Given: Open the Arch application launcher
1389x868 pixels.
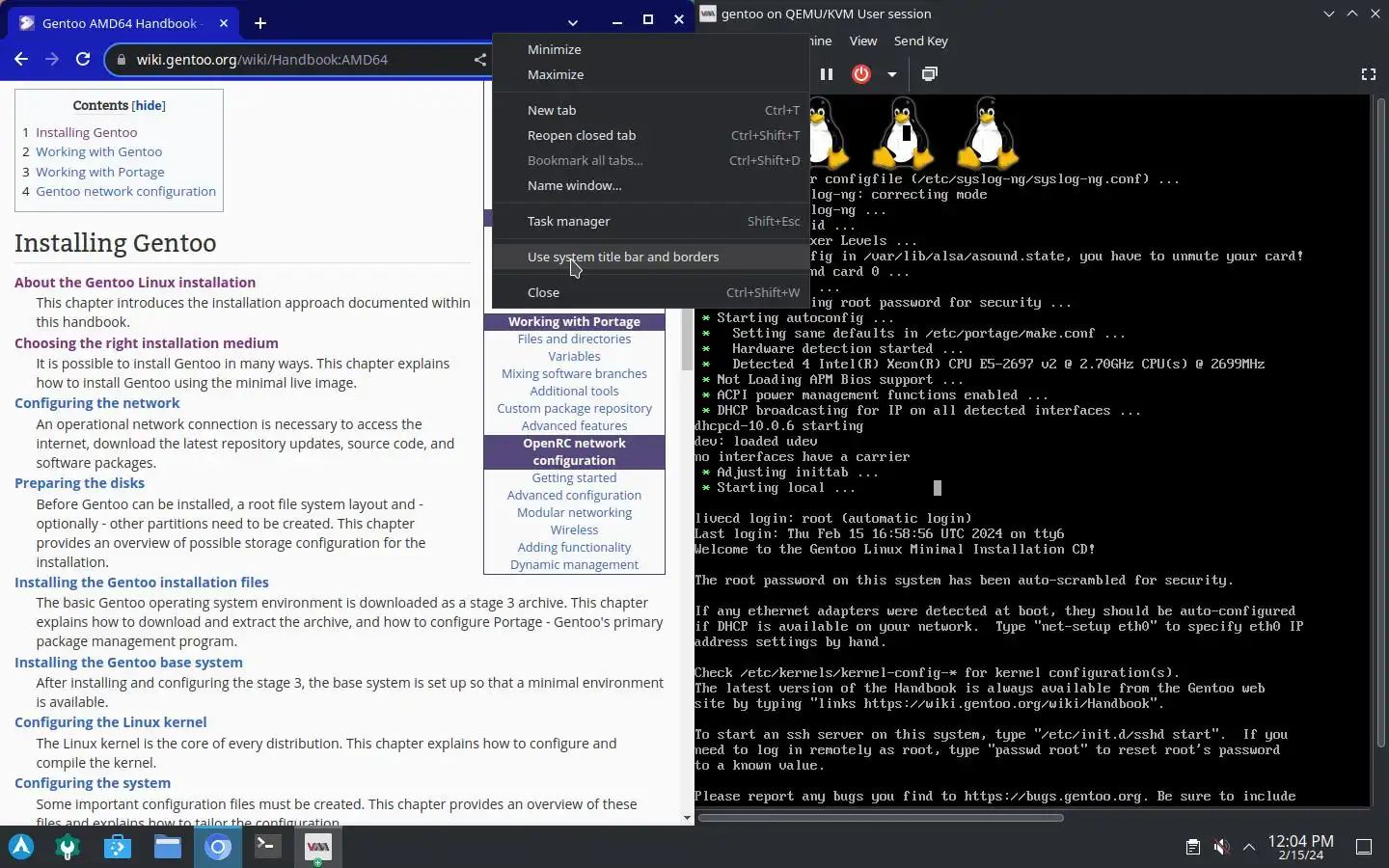Looking at the screenshot, I should coord(21,847).
